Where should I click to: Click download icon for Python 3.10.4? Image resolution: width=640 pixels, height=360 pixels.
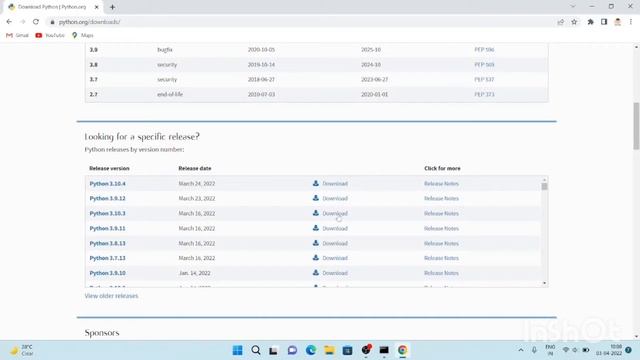[x=316, y=183]
